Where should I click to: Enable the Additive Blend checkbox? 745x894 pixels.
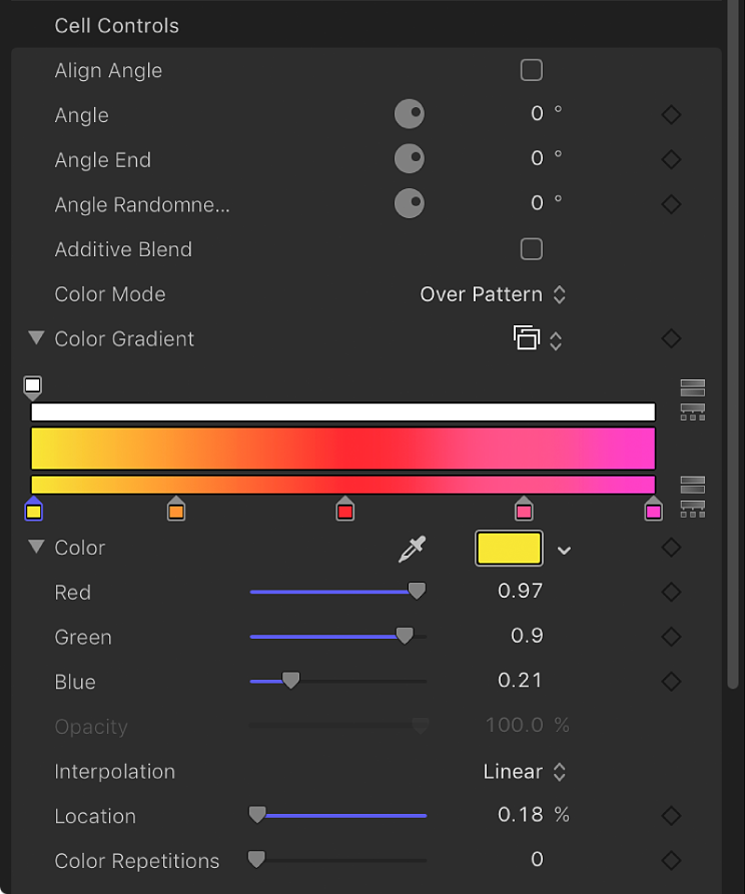point(531,249)
